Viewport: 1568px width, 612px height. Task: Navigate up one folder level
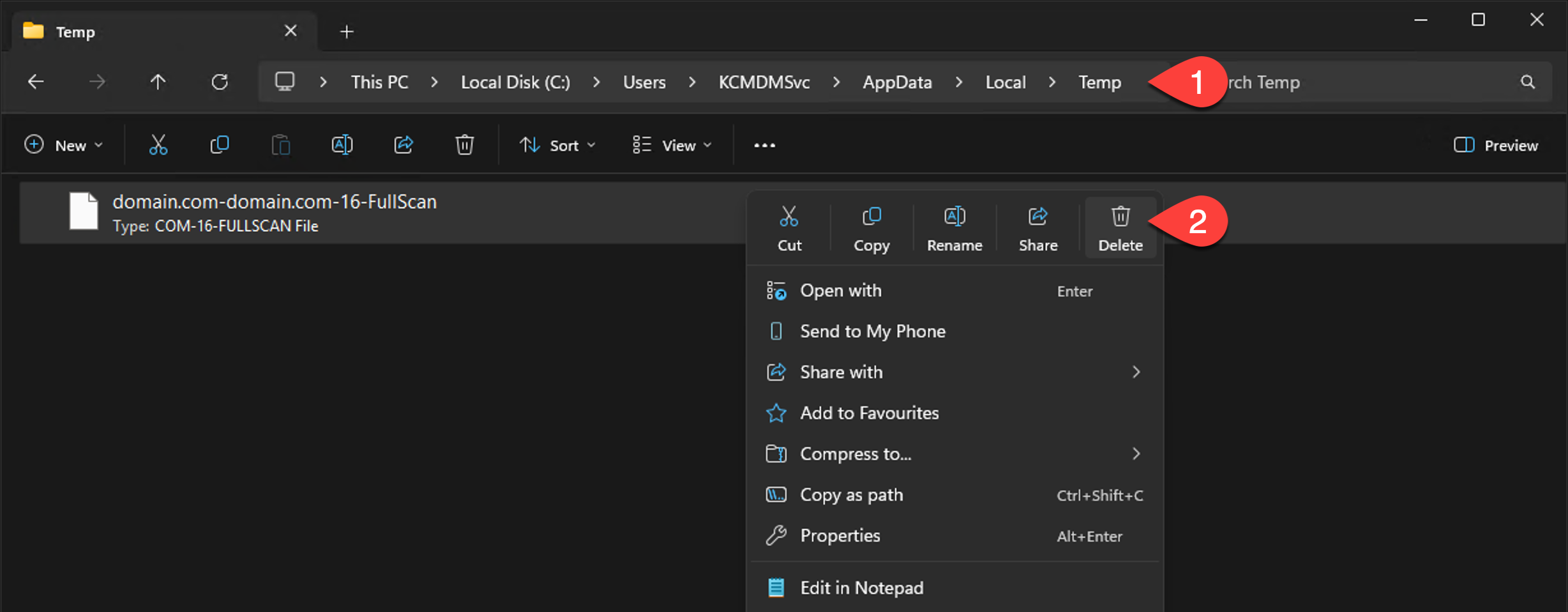coord(158,82)
